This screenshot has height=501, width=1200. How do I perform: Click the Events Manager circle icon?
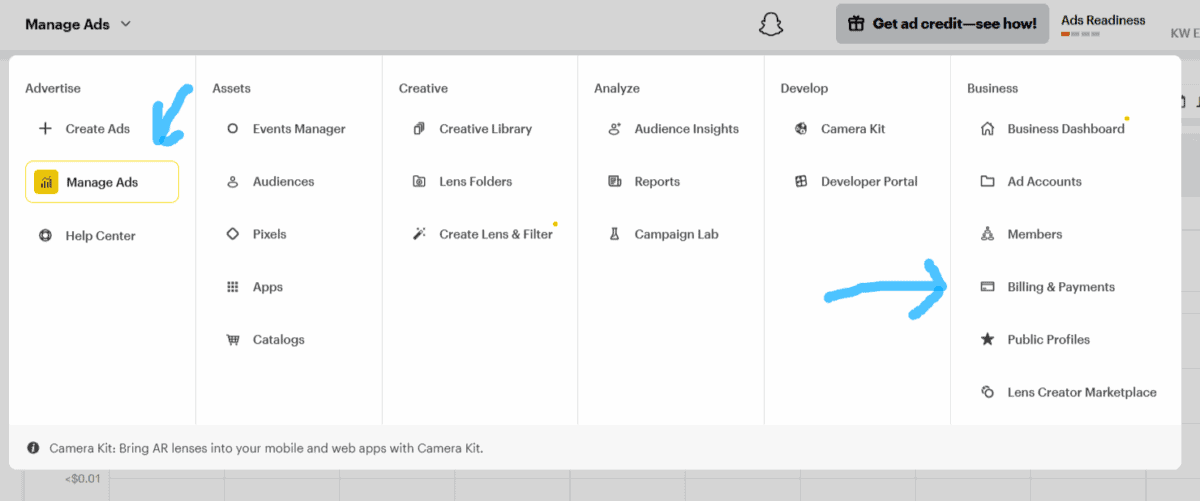(x=233, y=129)
